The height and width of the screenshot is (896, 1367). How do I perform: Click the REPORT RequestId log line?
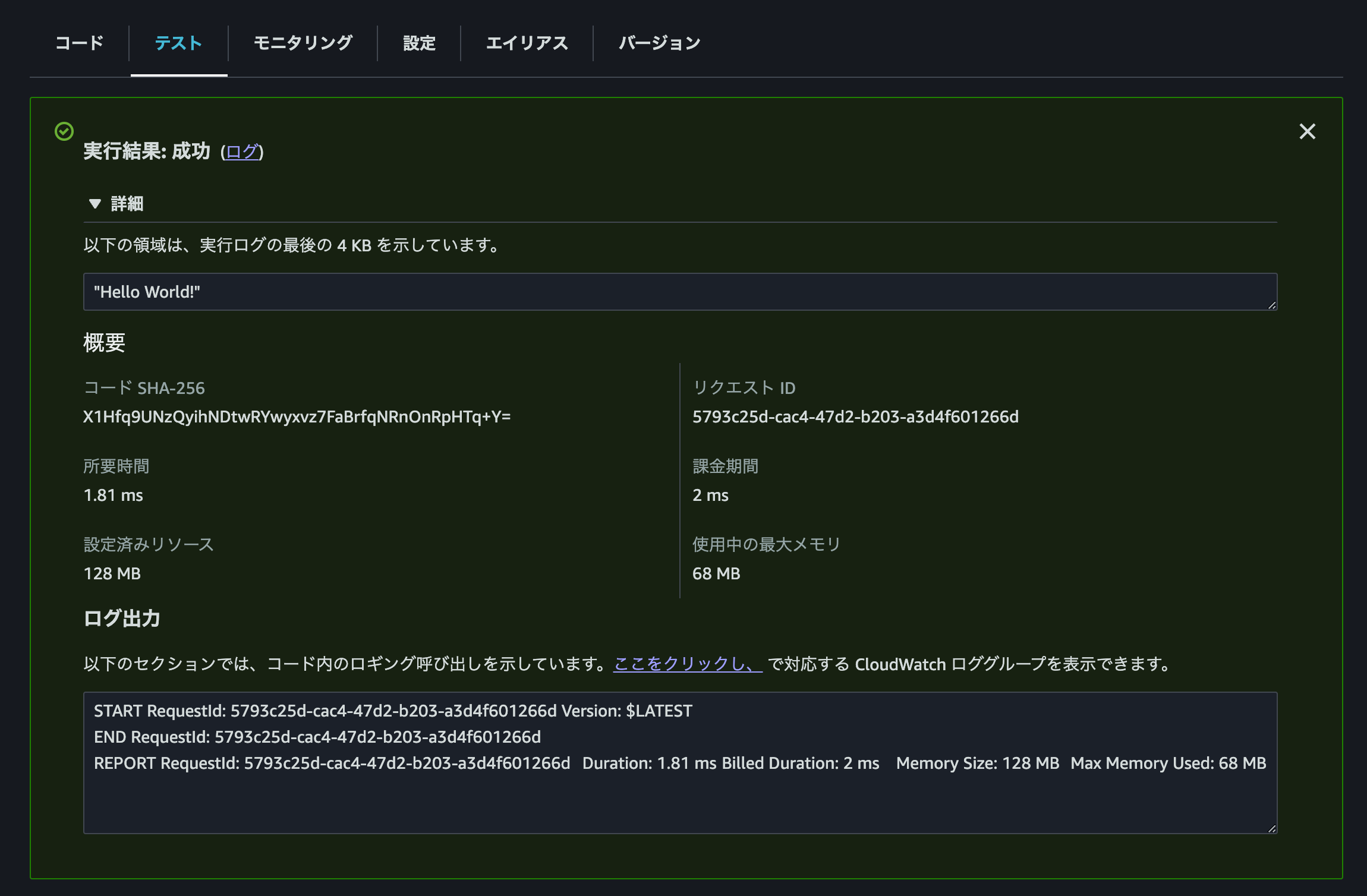click(680, 764)
